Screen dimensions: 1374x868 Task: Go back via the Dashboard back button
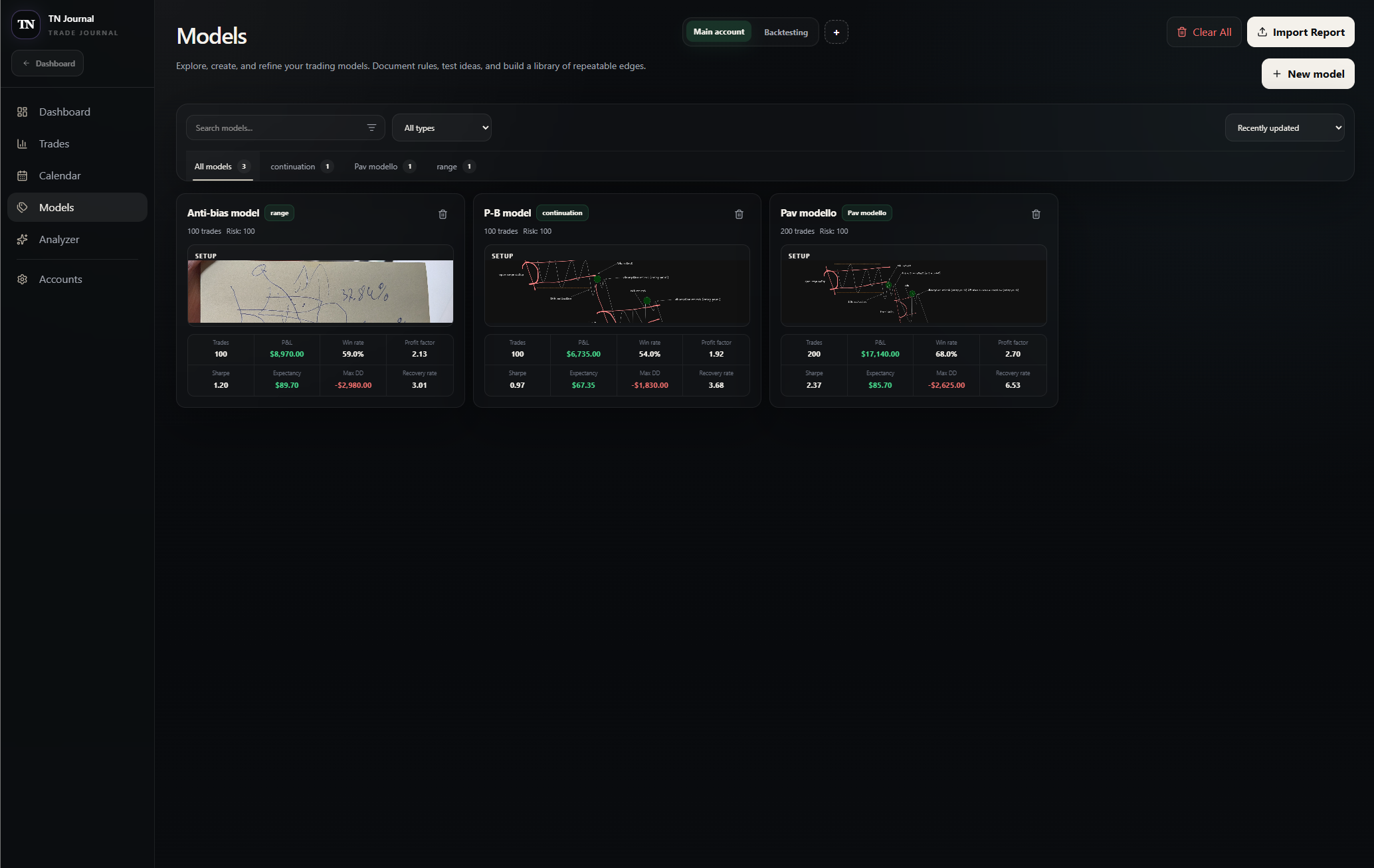point(48,63)
